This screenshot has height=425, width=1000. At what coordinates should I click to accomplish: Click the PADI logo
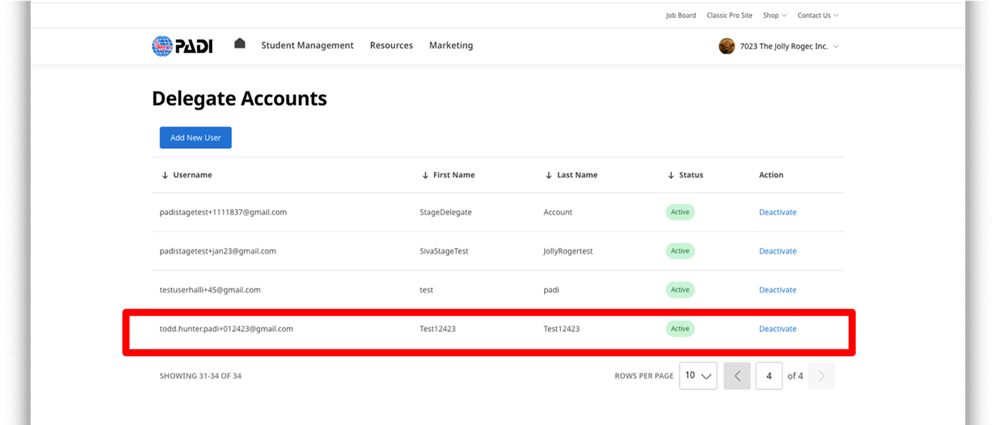click(x=181, y=46)
